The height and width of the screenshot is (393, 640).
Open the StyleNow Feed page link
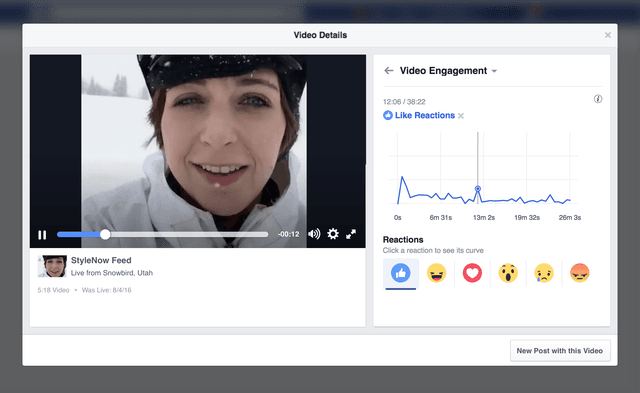(101, 260)
